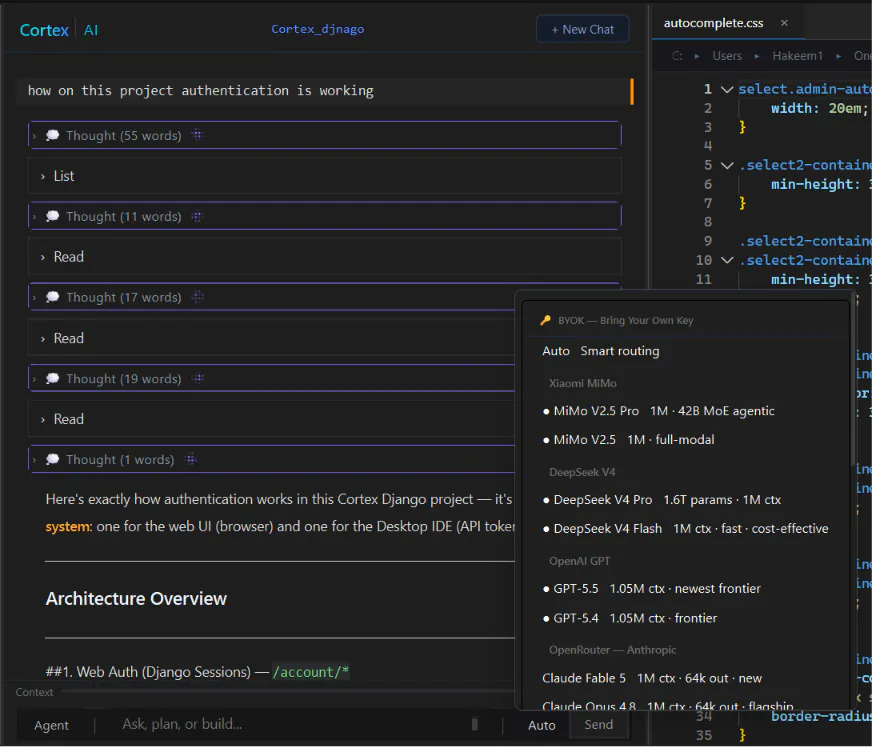The image size is (872, 747).
Task: Click line number 35 in editor gutter
Action: coord(704,735)
